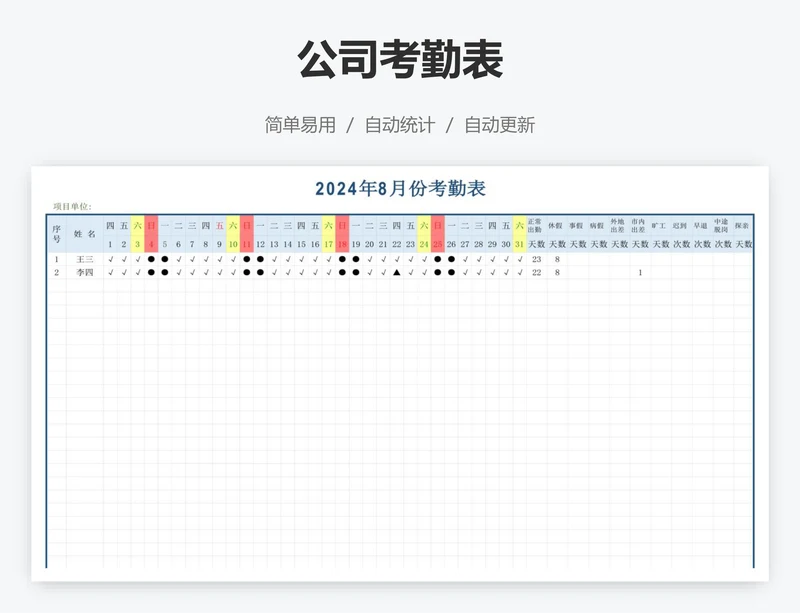This screenshot has height=613, width=800.
Task: Click the day 1 date cell
Action: pos(110,244)
